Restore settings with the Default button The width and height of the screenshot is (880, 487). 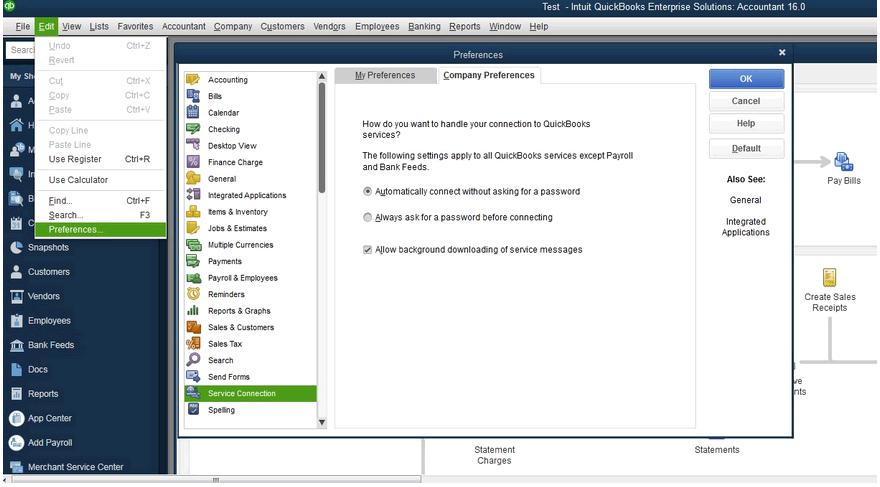746,149
